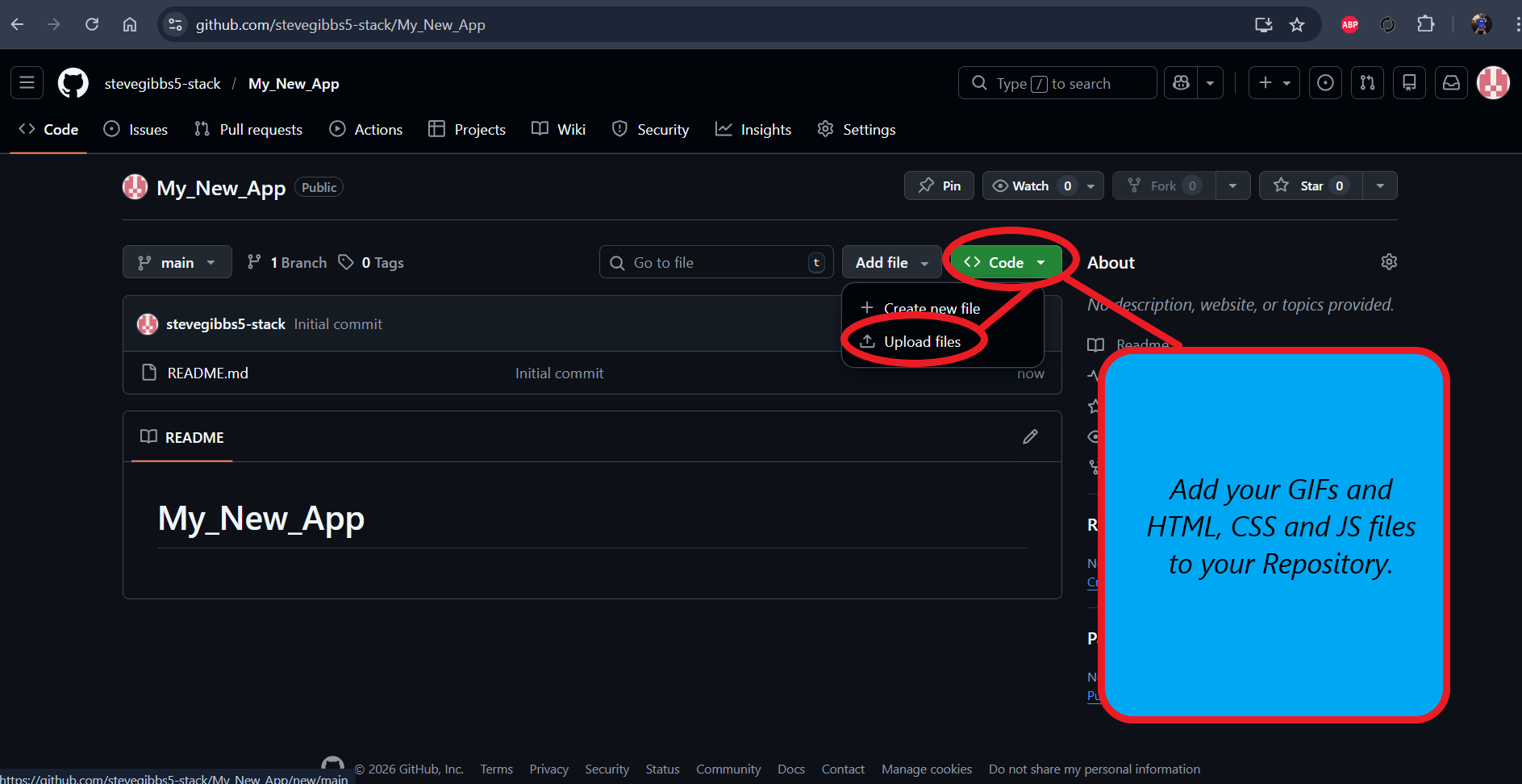Viewport: 1522px width, 784px height.
Task: Edit the README with the pencil icon
Action: click(1030, 436)
